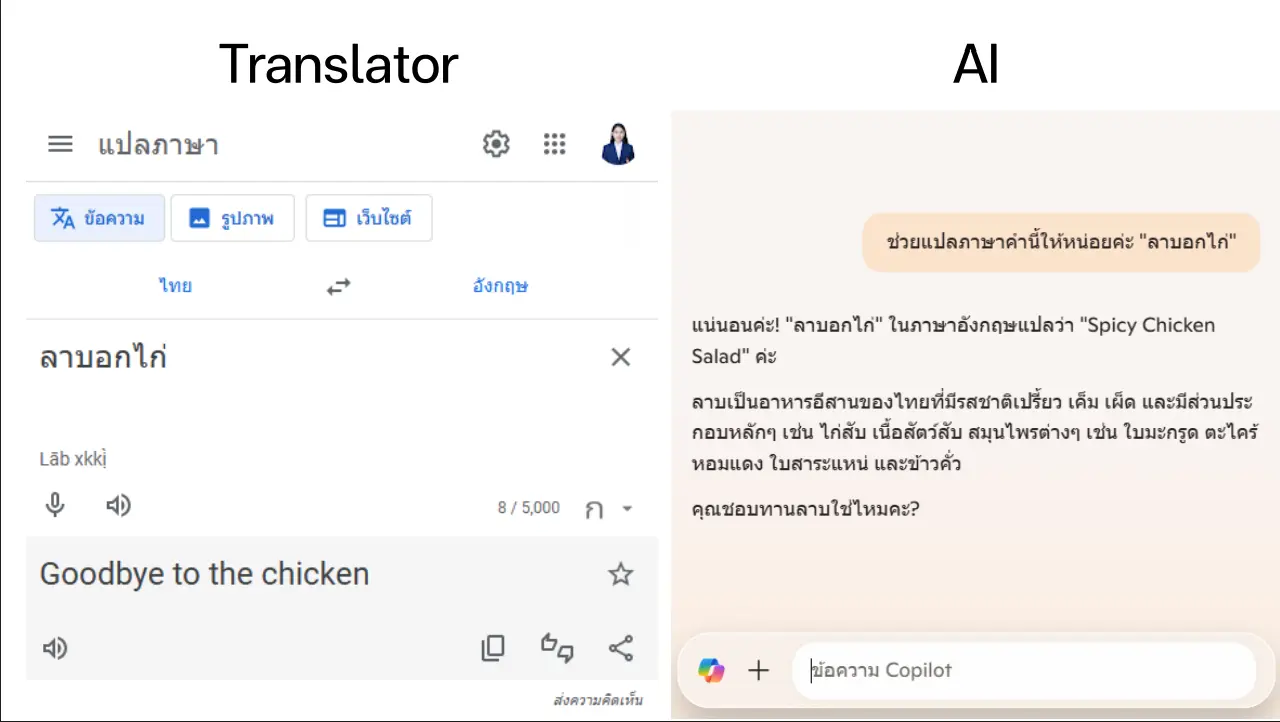This screenshot has width=1280, height=722.
Task: Expand the Thai keyboard input dropdown
Action: pyautogui.click(x=627, y=509)
